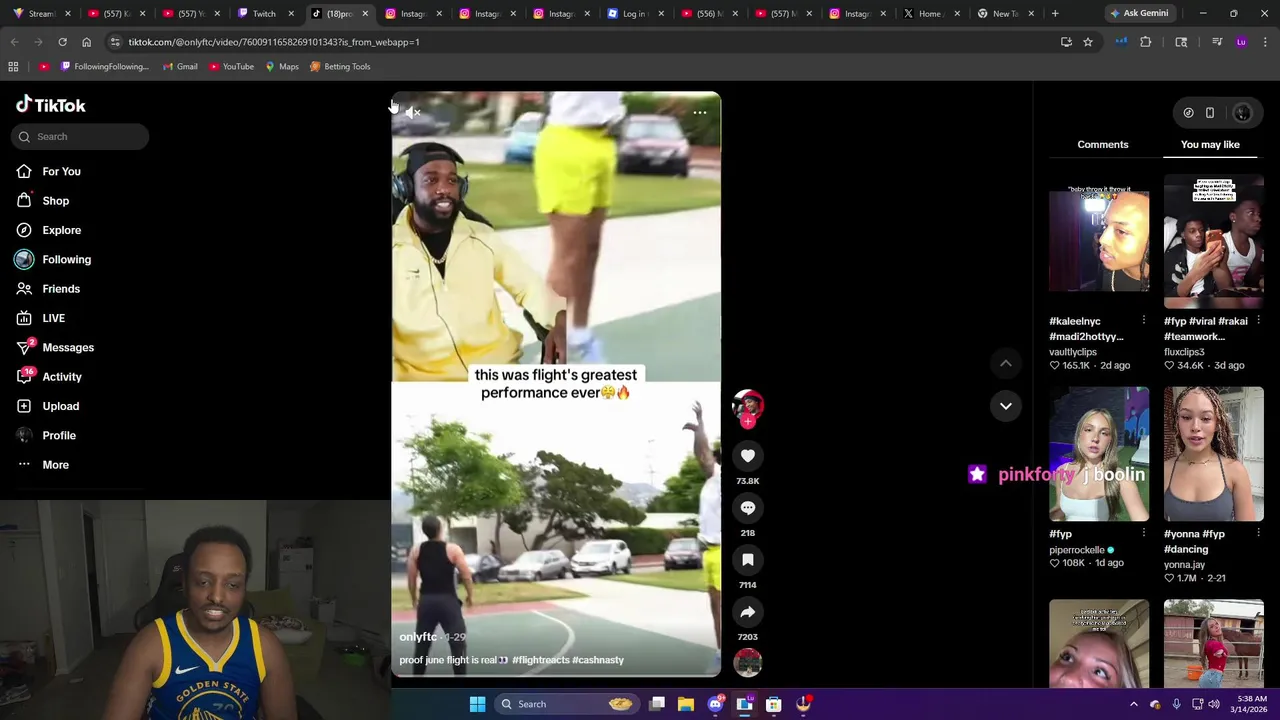1280x720 pixels.
Task: Open the vaultlyclips #kaleelnyc video thumbnail
Action: tap(1099, 241)
